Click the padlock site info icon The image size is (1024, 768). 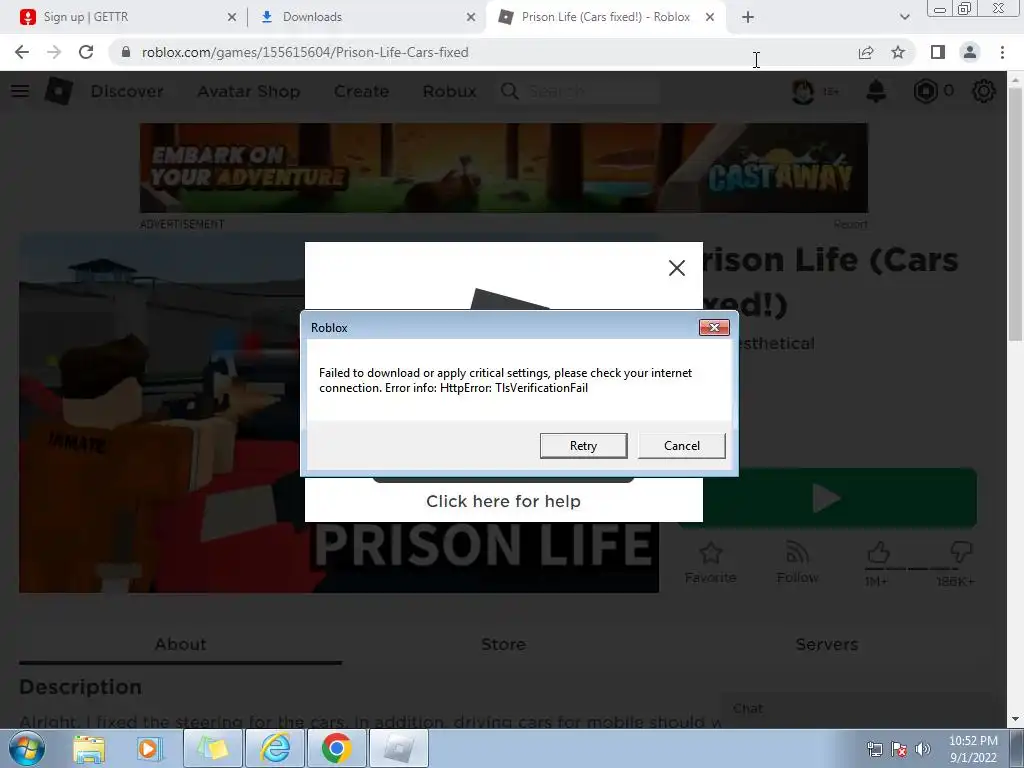[x=126, y=52]
